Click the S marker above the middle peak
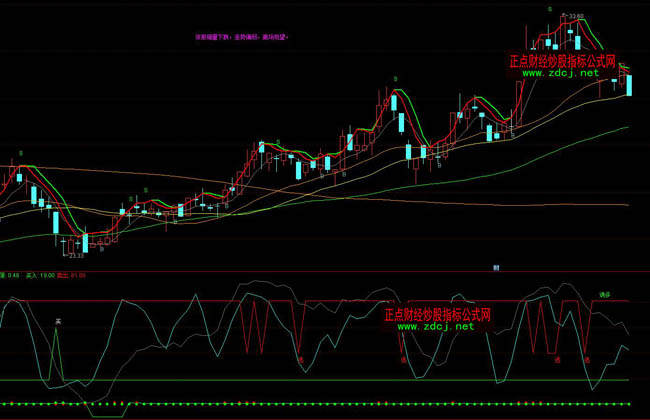This screenshot has height=420, width=650. pyautogui.click(x=396, y=78)
